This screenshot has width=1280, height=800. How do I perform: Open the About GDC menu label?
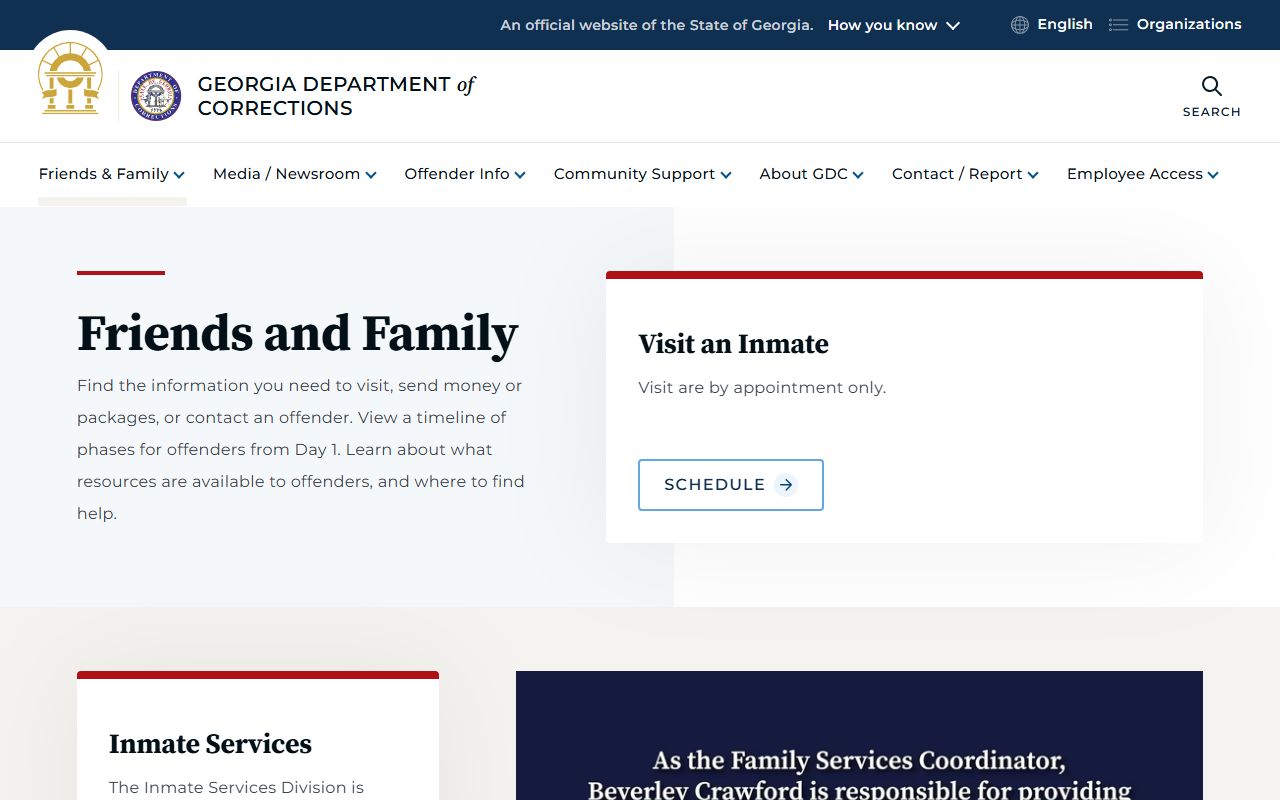pos(803,174)
